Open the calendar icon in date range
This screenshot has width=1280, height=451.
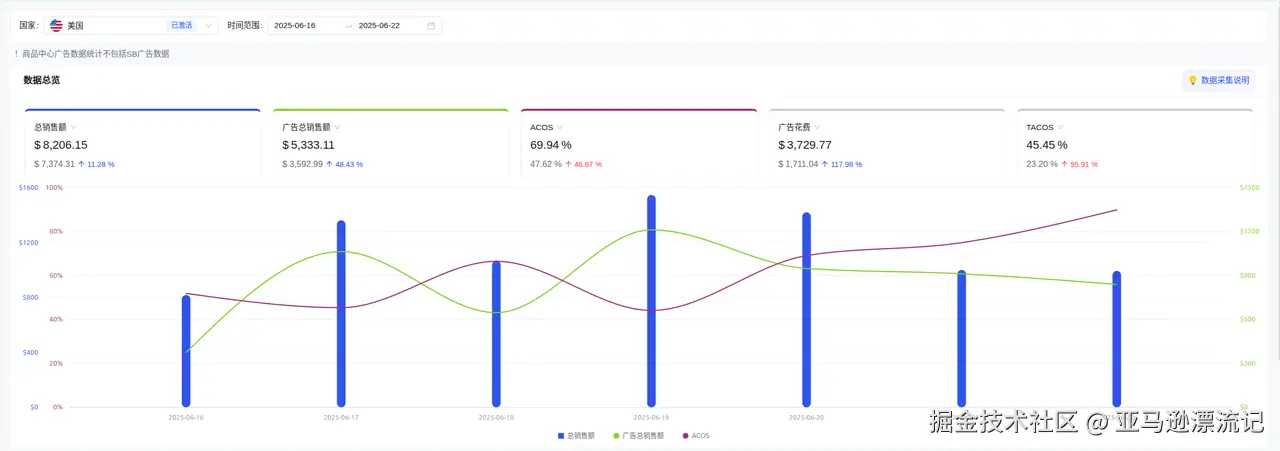click(x=431, y=25)
